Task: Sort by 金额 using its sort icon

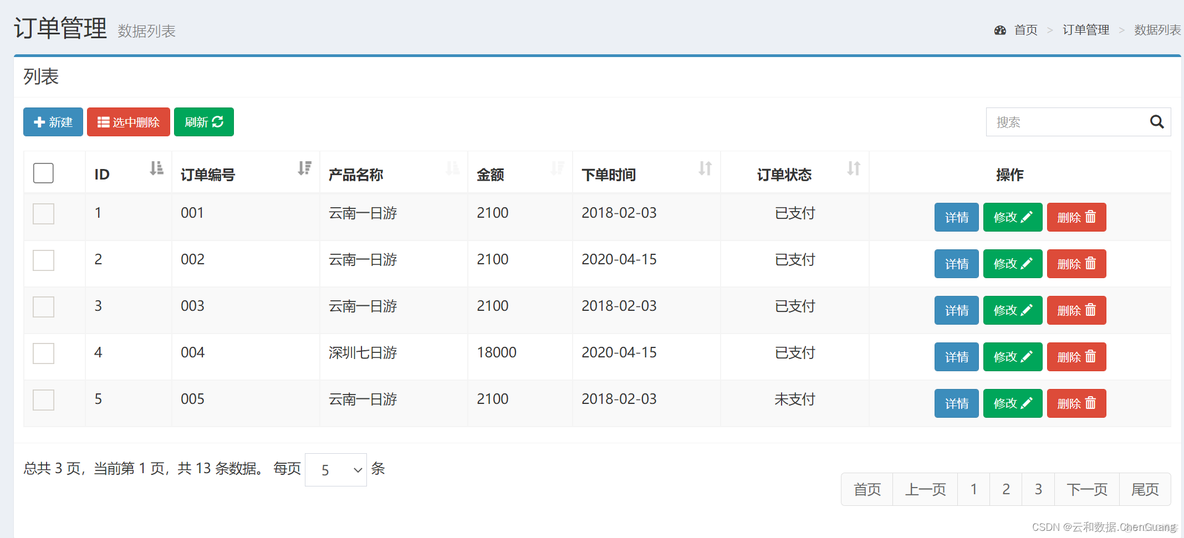Action: tap(557, 169)
